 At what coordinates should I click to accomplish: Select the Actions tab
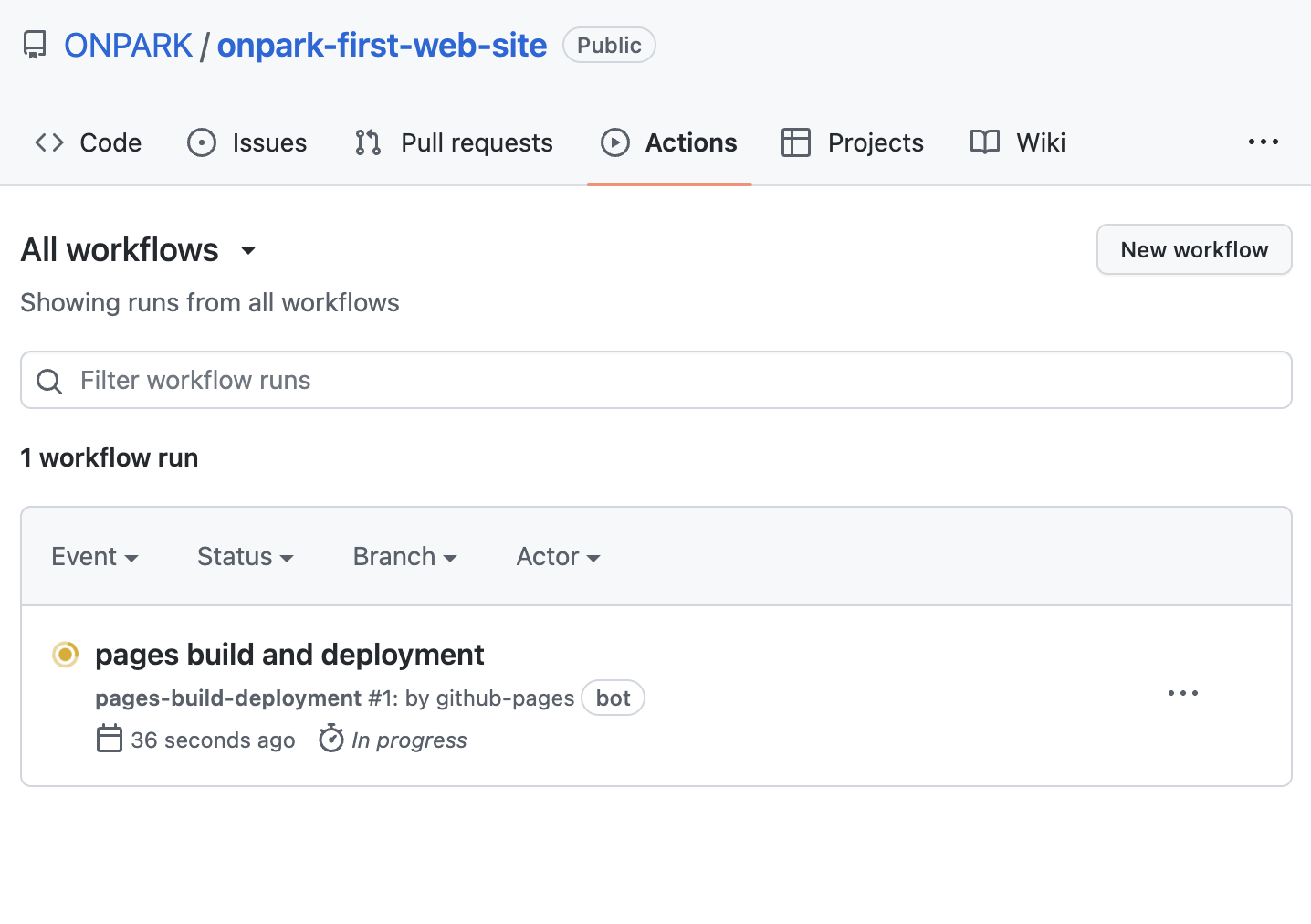[x=668, y=142]
